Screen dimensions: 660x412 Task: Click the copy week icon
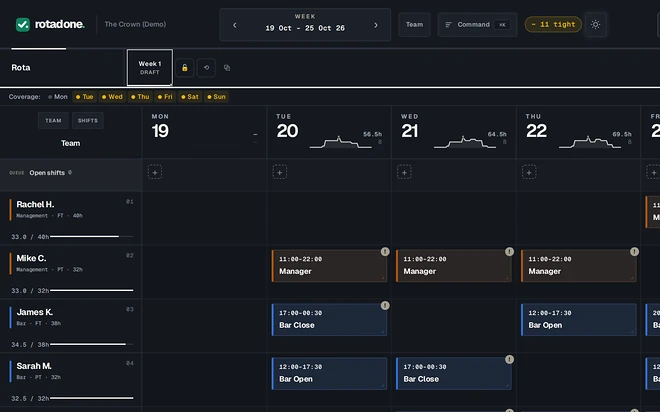tap(227, 68)
